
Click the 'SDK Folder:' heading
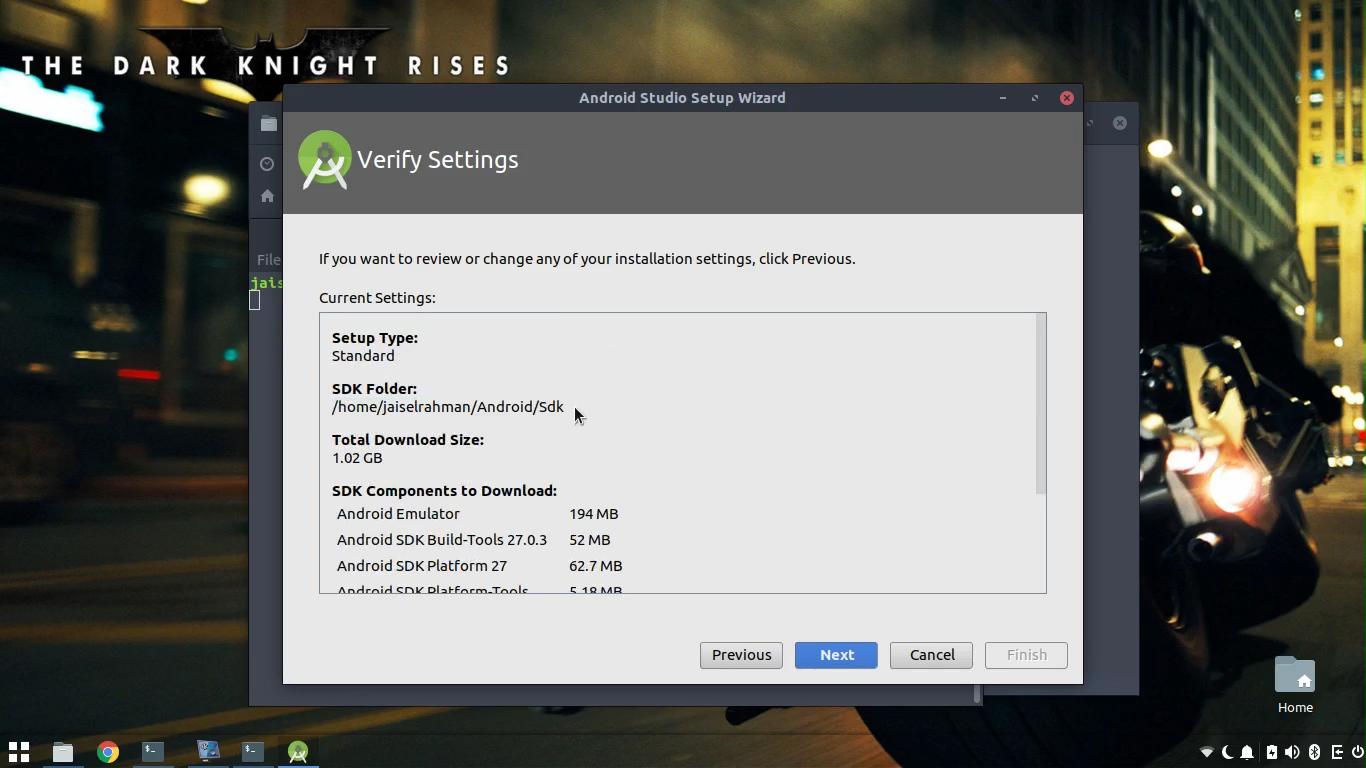point(374,389)
